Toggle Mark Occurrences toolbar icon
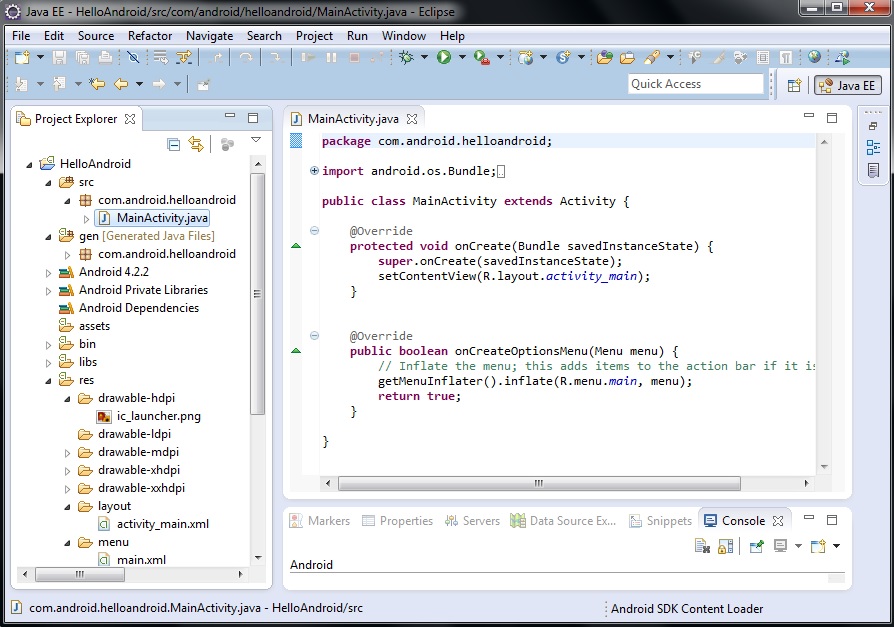 pyautogui.click(x=719, y=57)
